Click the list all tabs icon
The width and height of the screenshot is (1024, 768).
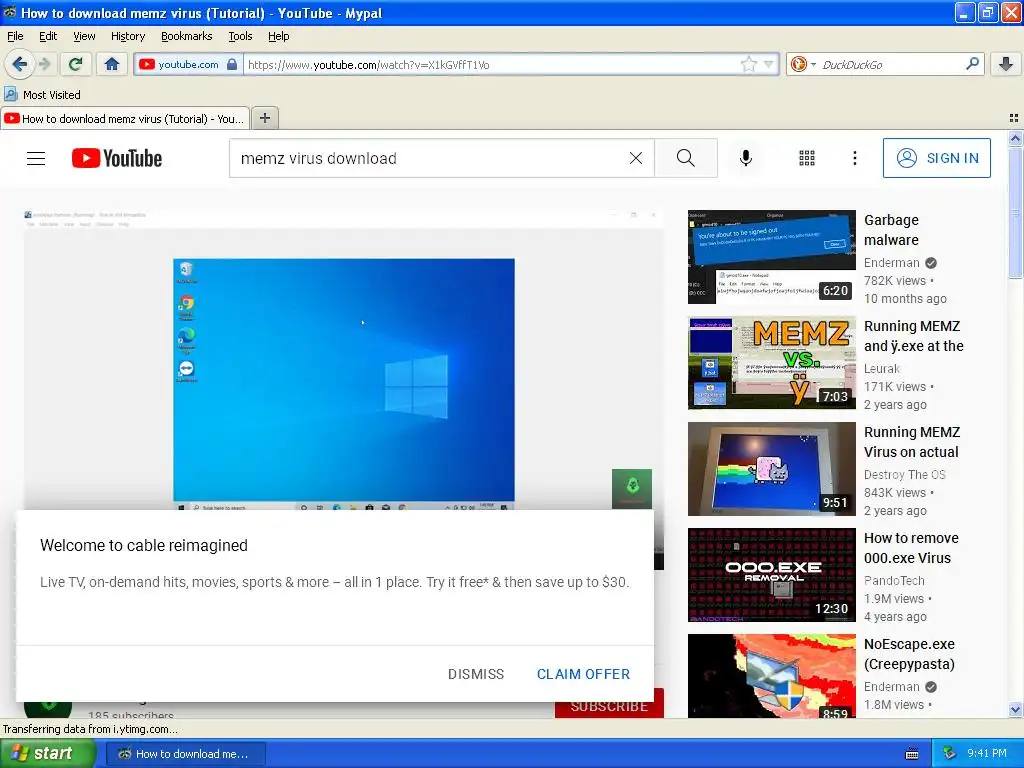[x=1014, y=118]
